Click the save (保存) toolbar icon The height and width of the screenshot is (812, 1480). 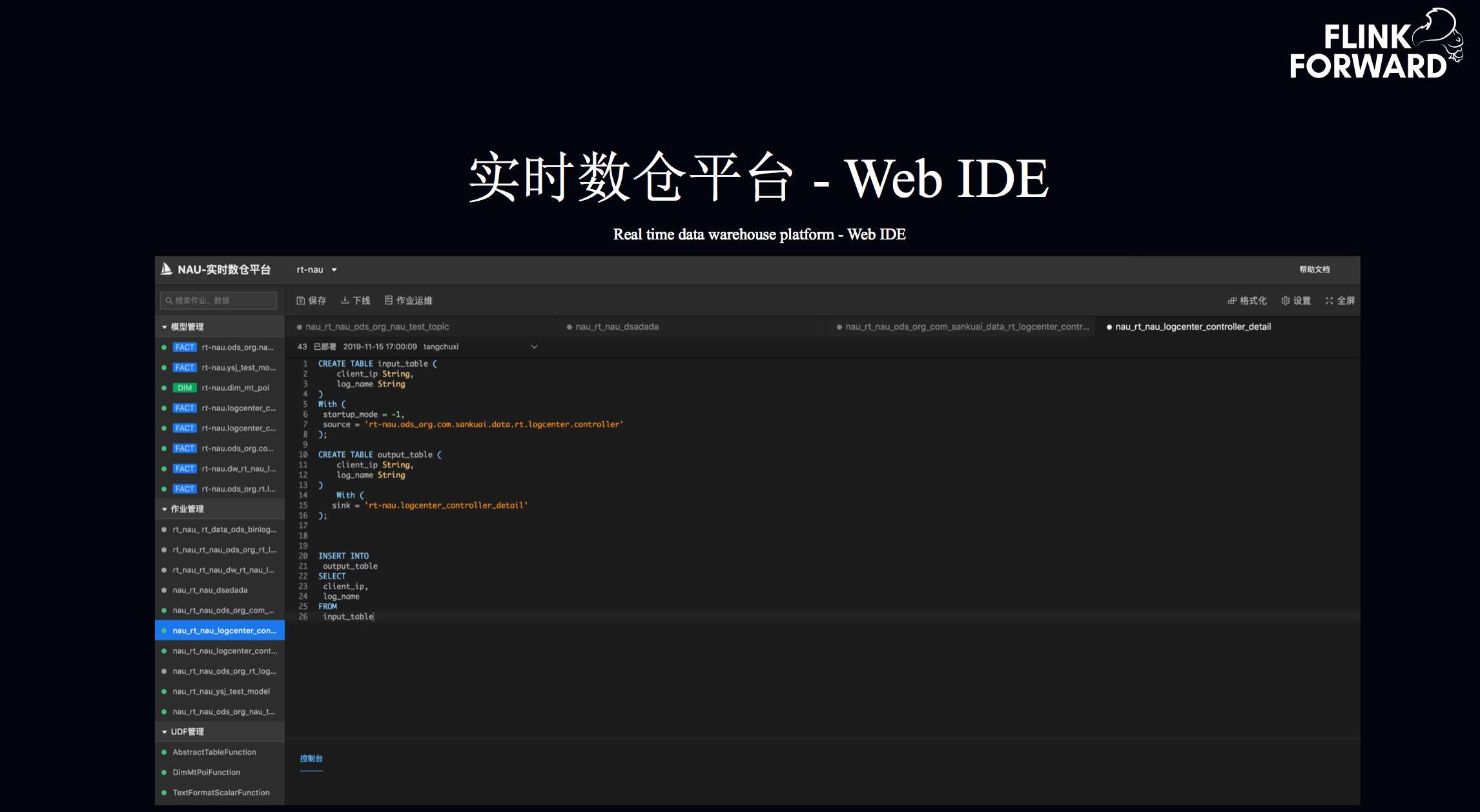(x=301, y=301)
